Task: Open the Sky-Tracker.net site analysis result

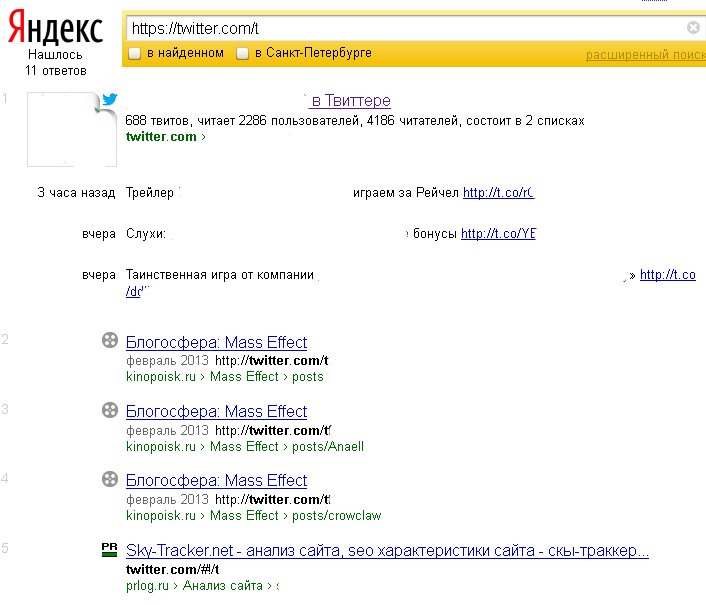Action: [387, 551]
